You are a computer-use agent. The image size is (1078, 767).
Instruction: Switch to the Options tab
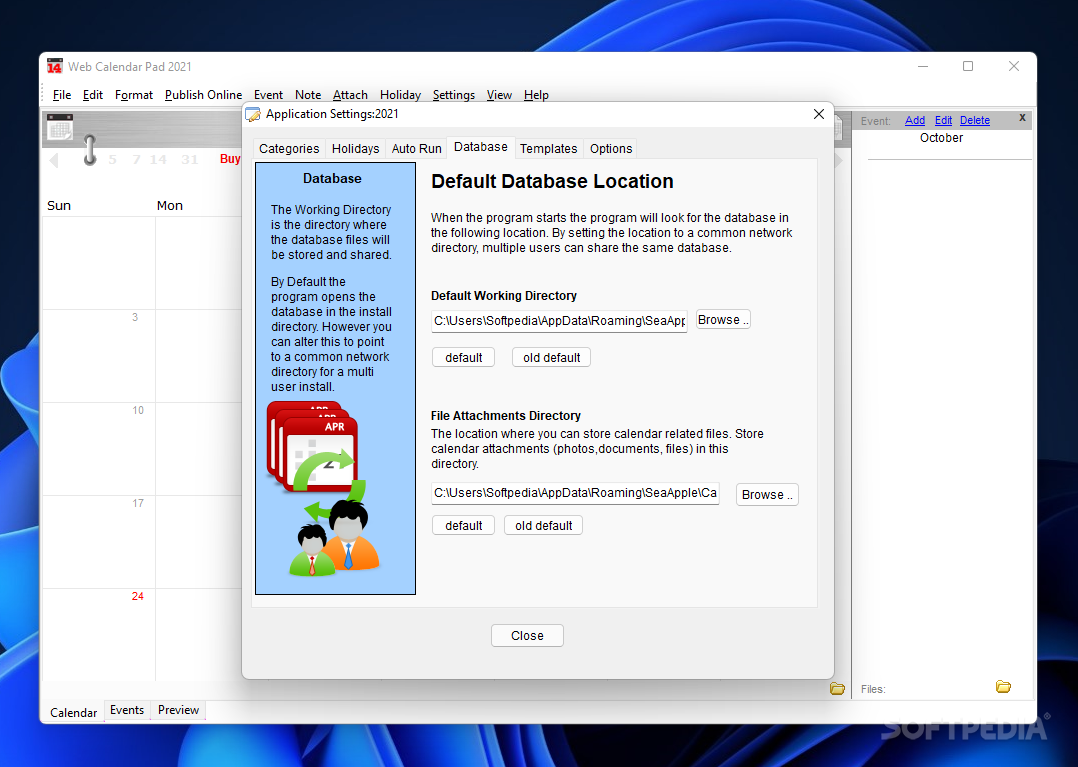(x=610, y=148)
